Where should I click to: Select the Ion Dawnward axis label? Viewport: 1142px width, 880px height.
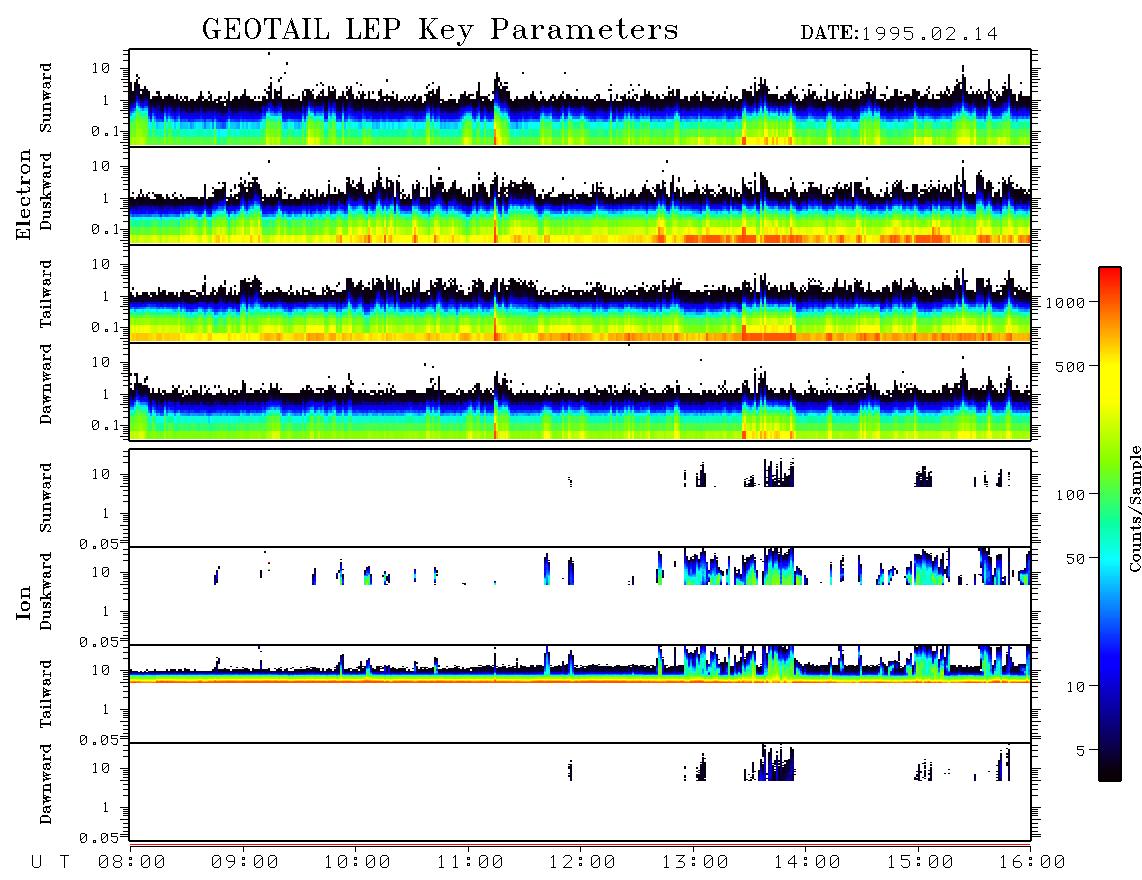point(46,784)
